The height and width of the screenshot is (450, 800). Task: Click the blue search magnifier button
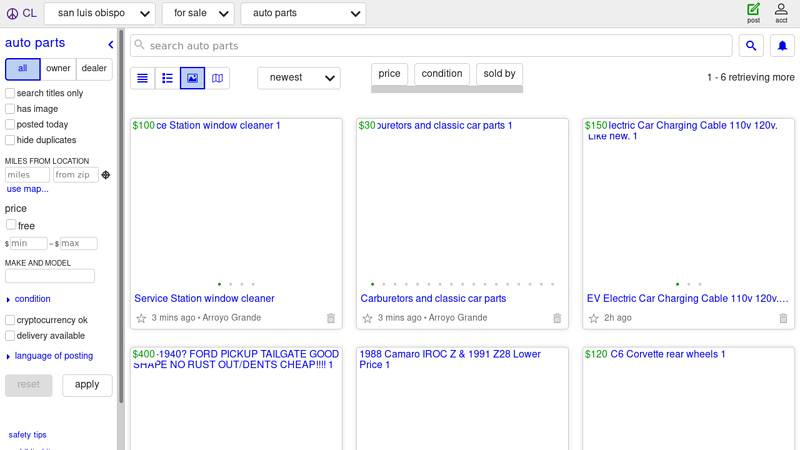point(751,46)
